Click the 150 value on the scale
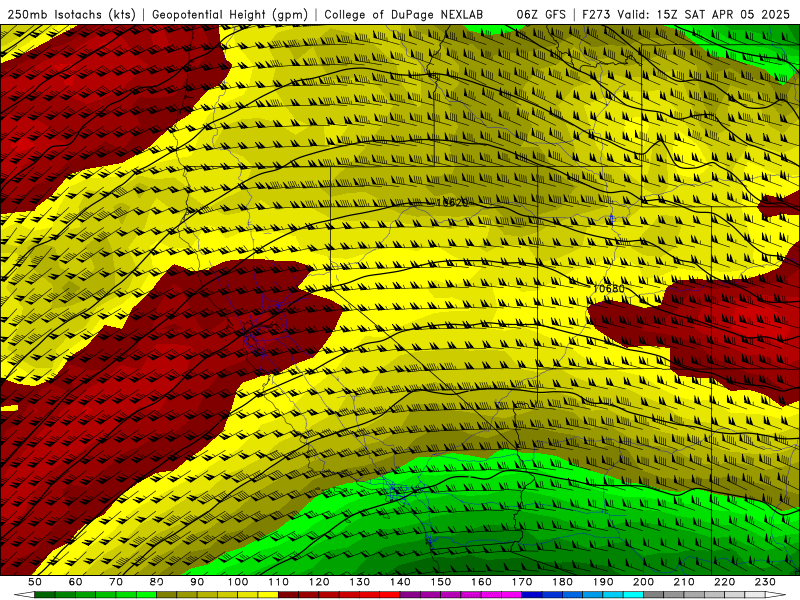 coord(440,582)
